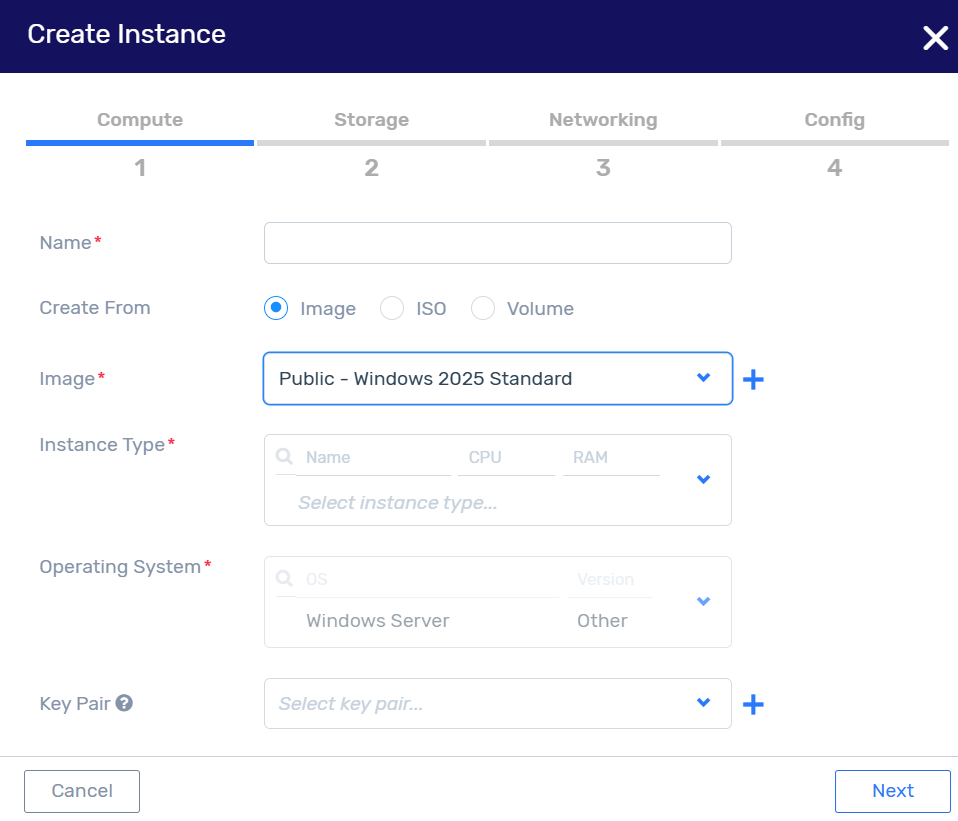Expand the Operating System dropdown
This screenshot has height=821, width=958.
pos(702,602)
